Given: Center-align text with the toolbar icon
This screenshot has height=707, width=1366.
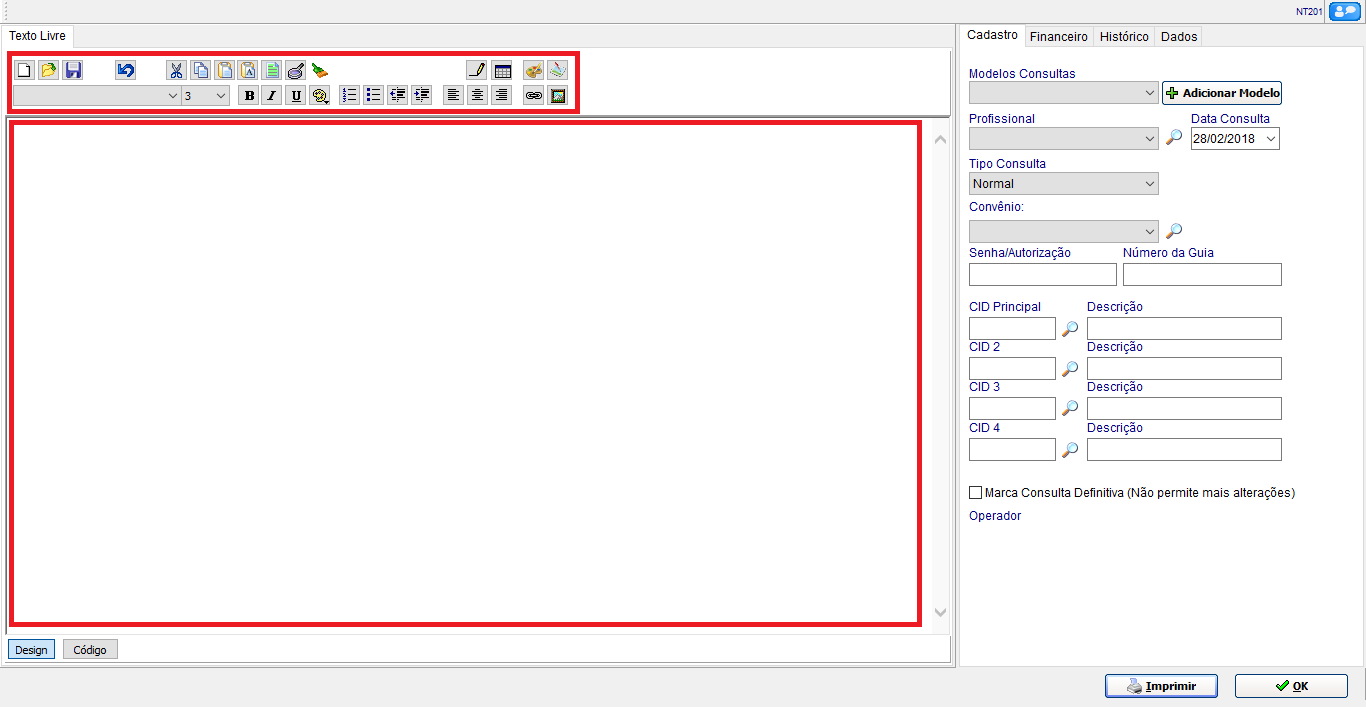Looking at the screenshot, I should [x=478, y=96].
